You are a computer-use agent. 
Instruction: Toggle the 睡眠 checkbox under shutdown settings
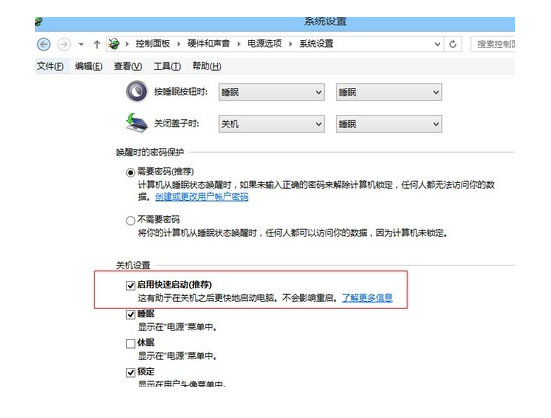(x=130, y=314)
